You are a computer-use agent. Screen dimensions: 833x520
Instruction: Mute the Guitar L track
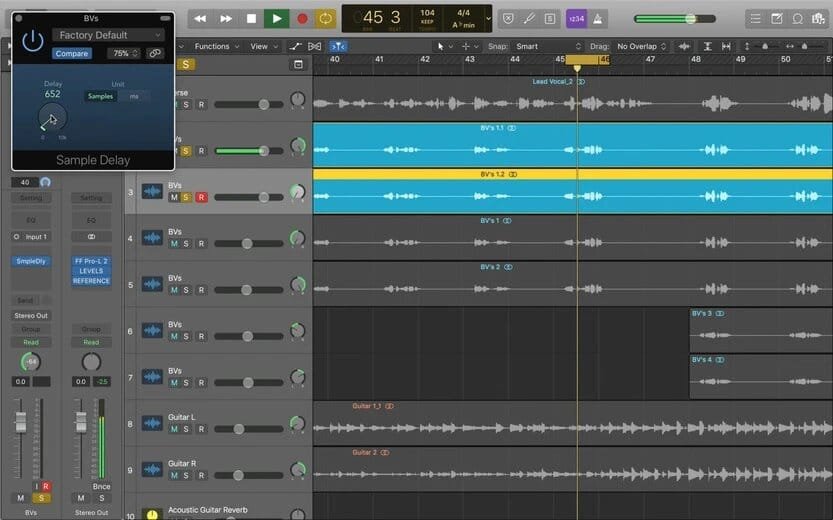[x=174, y=429]
